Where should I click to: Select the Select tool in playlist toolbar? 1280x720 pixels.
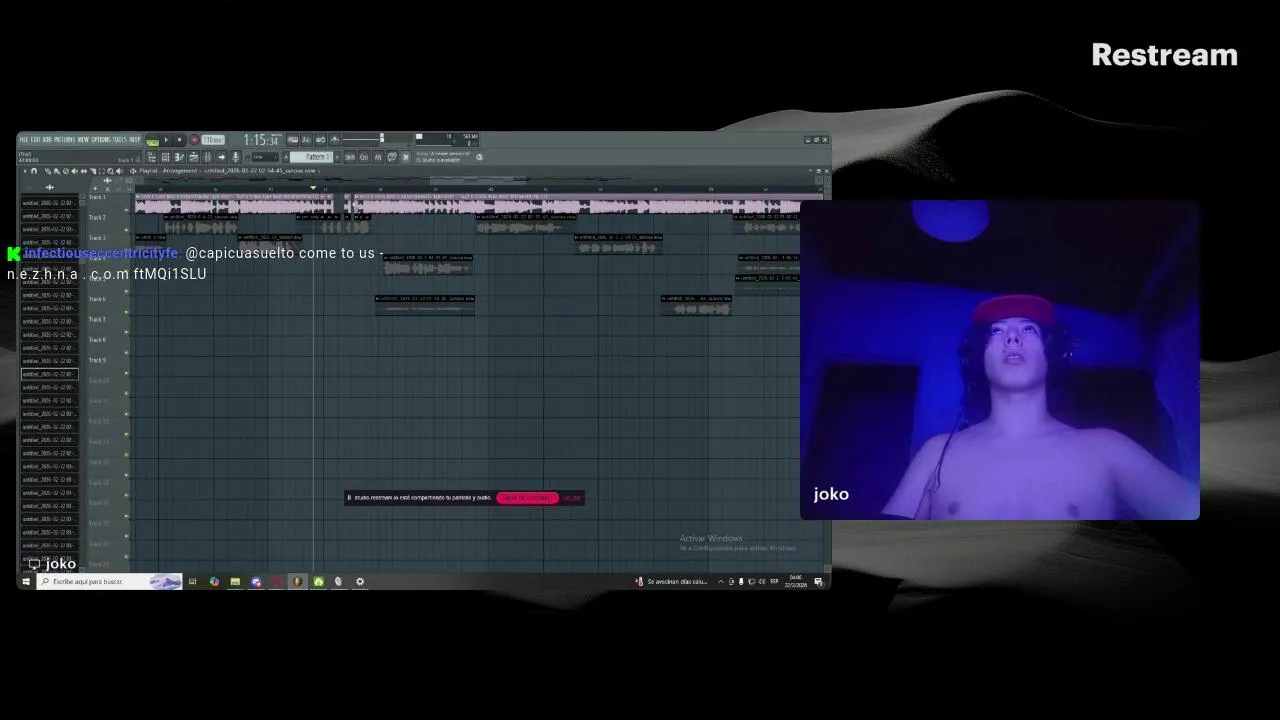102,171
